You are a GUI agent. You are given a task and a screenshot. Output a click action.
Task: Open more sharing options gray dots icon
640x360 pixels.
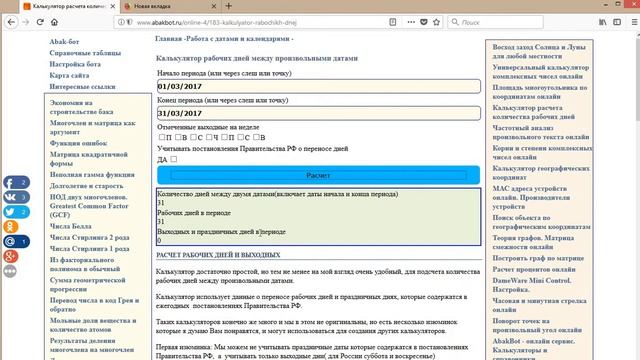pos(10,271)
